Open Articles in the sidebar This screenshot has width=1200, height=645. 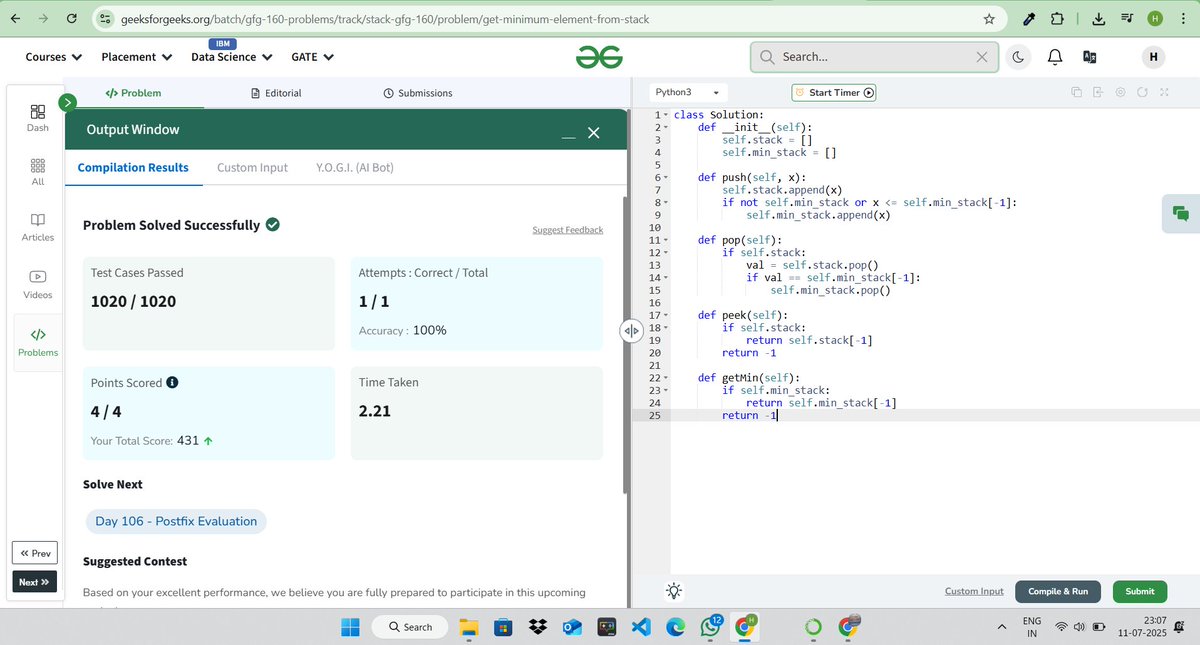(x=37, y=227)
